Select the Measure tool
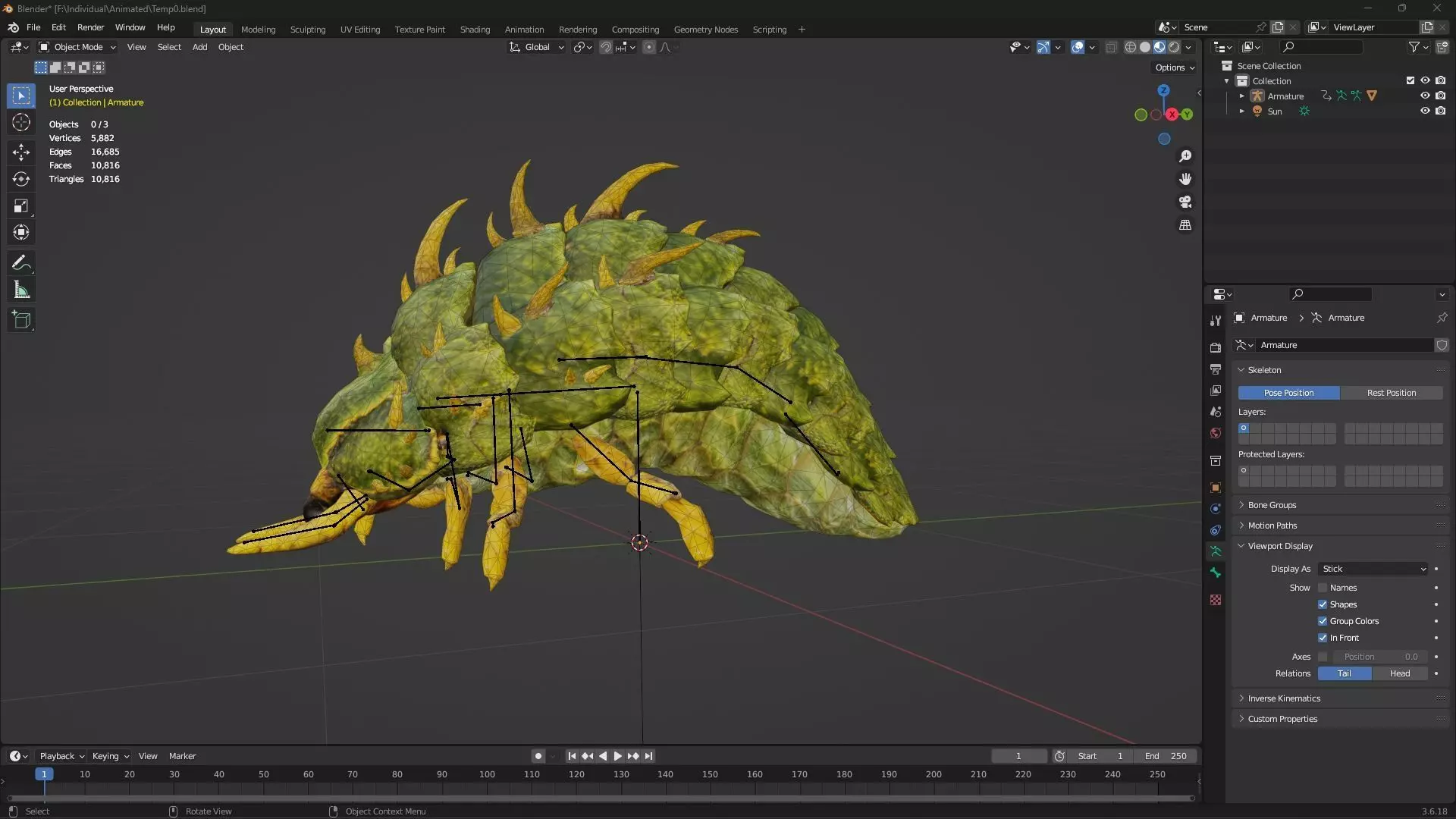This screenshot has height=819, width=1456. point(21,290)
